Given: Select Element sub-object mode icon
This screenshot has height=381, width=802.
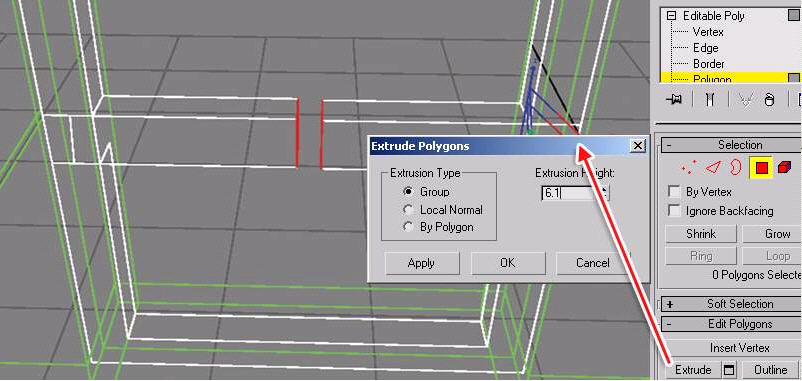Looking at the screenshot, I should point(784,167).
